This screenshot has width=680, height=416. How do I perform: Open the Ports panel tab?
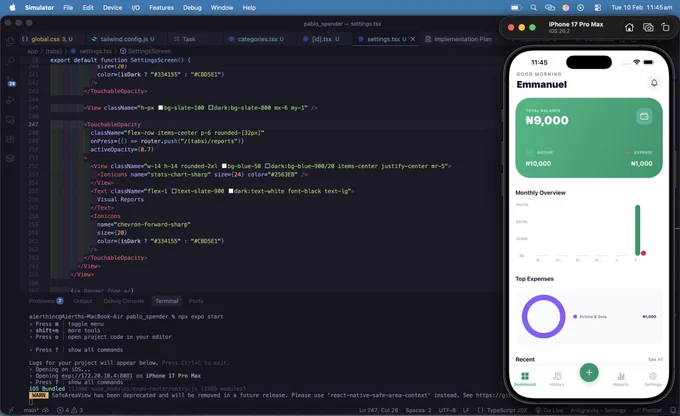[x=196, y=301]
